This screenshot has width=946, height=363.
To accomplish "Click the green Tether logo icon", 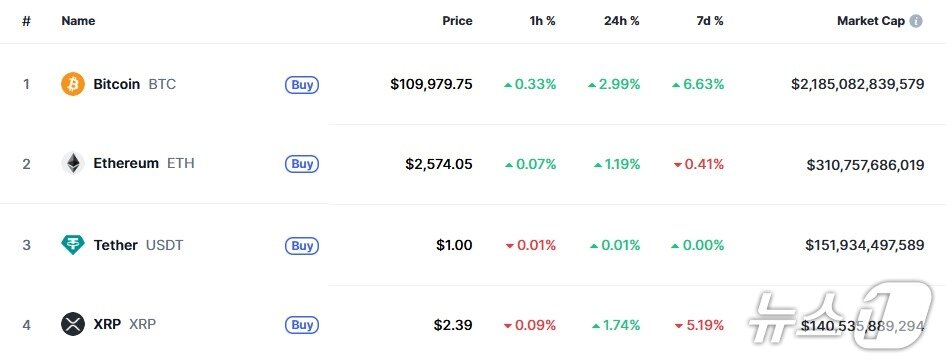I will (x=73, y=245).
